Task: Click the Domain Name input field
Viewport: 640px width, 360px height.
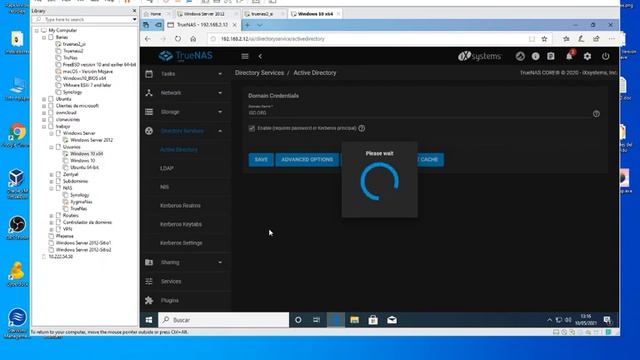Action: pyautogui.click(x=419, y=113)
